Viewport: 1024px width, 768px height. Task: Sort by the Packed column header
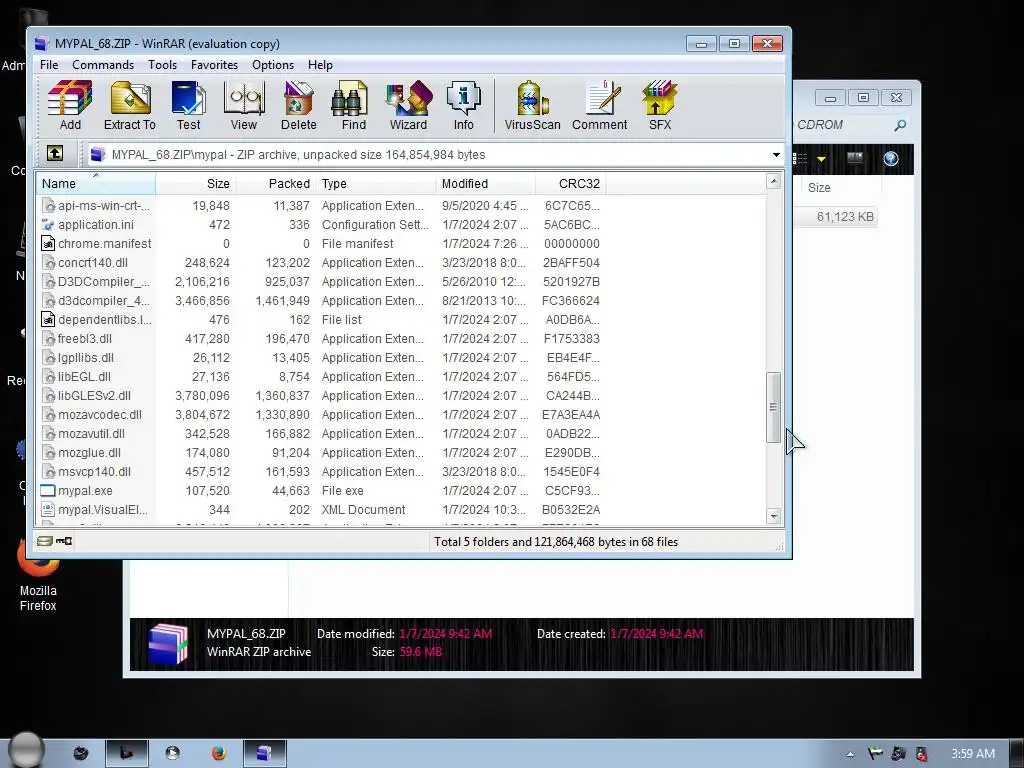click(x=275, y=184)
